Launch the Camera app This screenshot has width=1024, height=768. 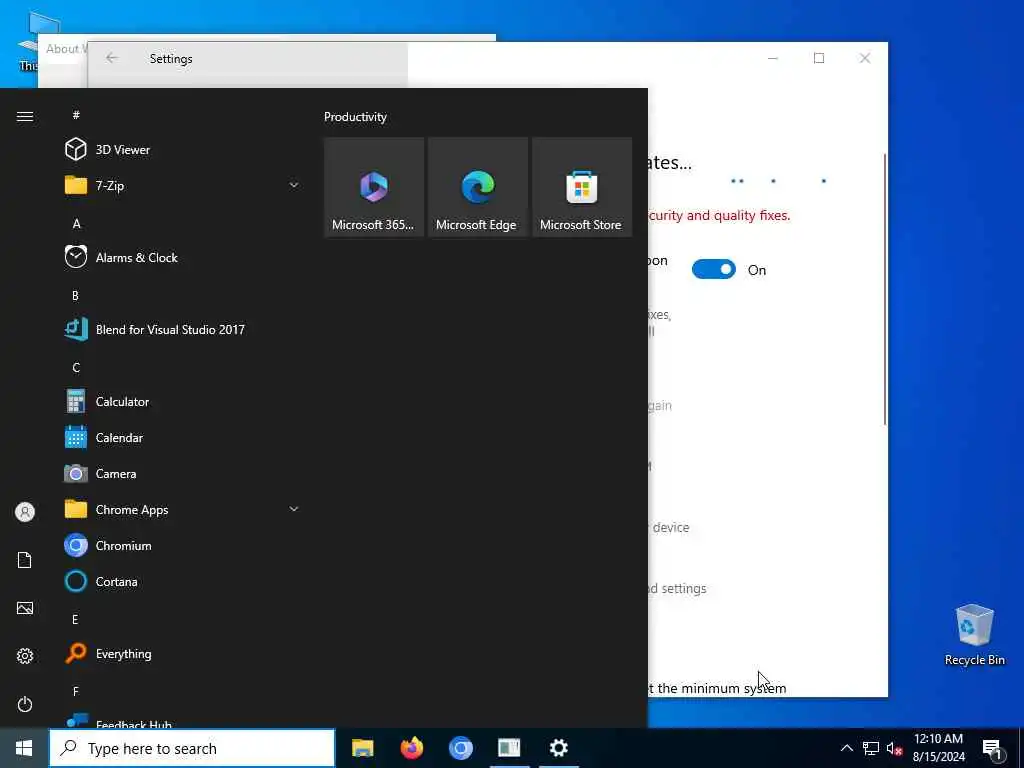pyautogui.click(x=183, y=473)
